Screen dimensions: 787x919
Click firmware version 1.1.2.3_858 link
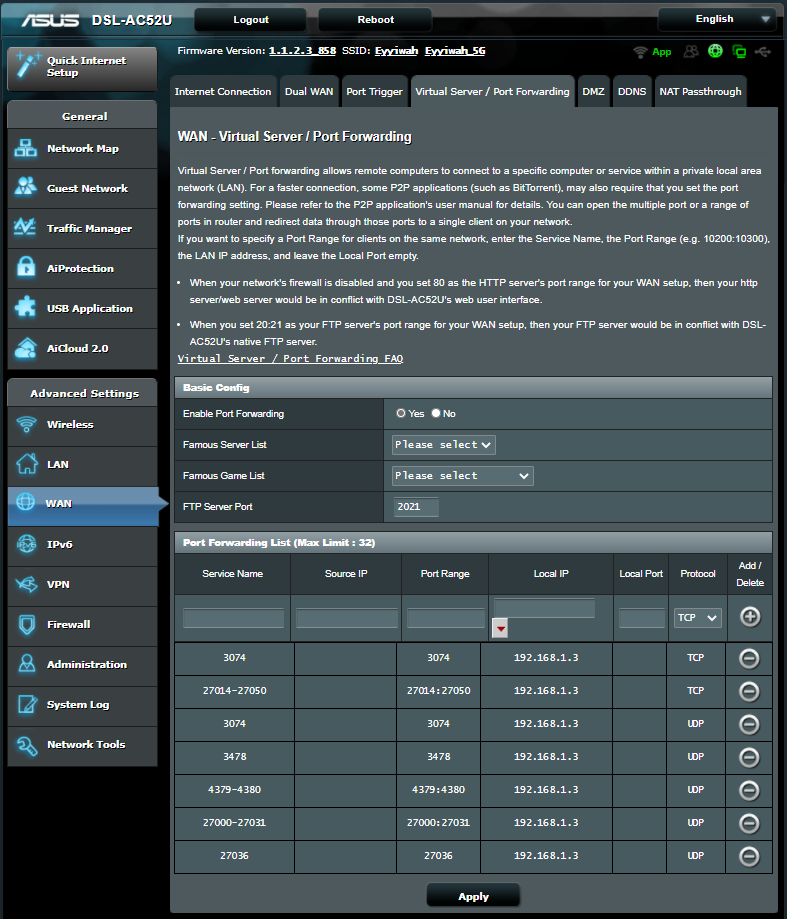302,51
